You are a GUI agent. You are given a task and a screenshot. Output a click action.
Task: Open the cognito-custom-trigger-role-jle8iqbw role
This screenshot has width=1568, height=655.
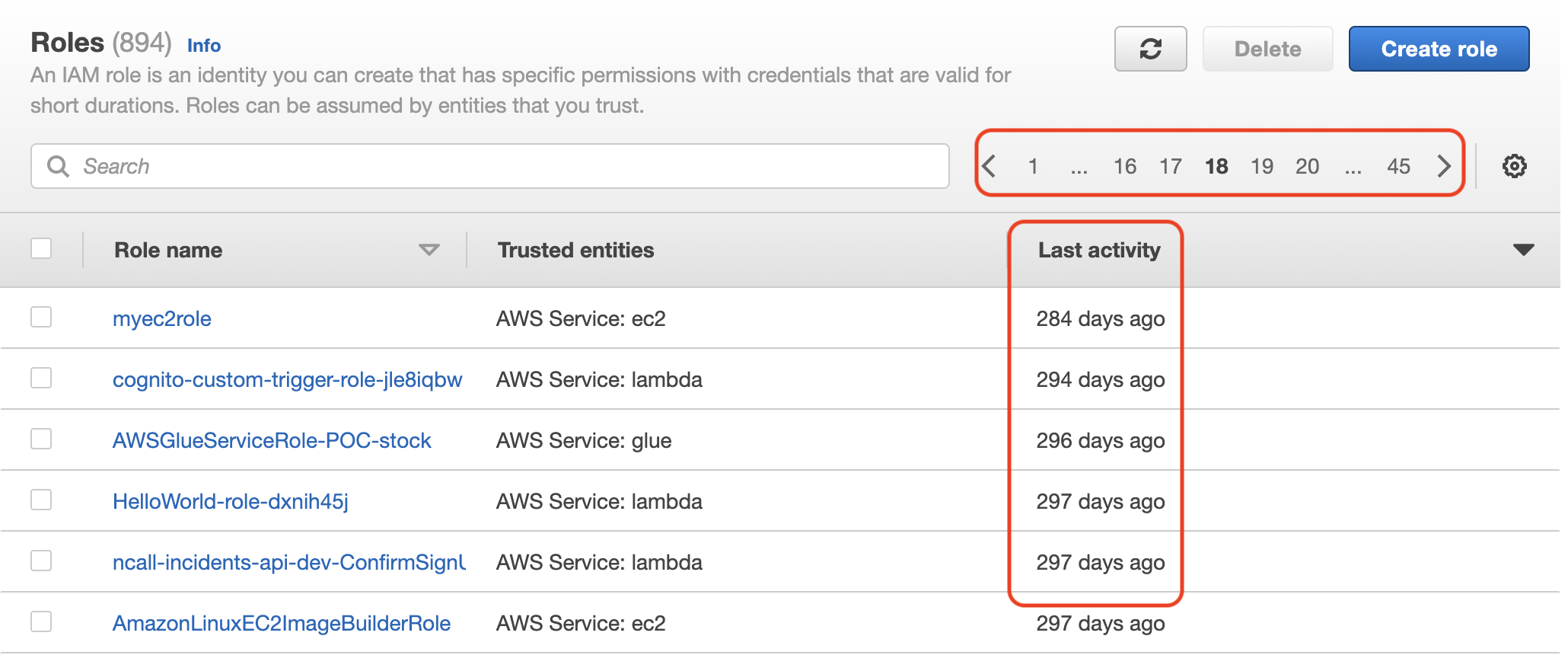click(287, 379)
